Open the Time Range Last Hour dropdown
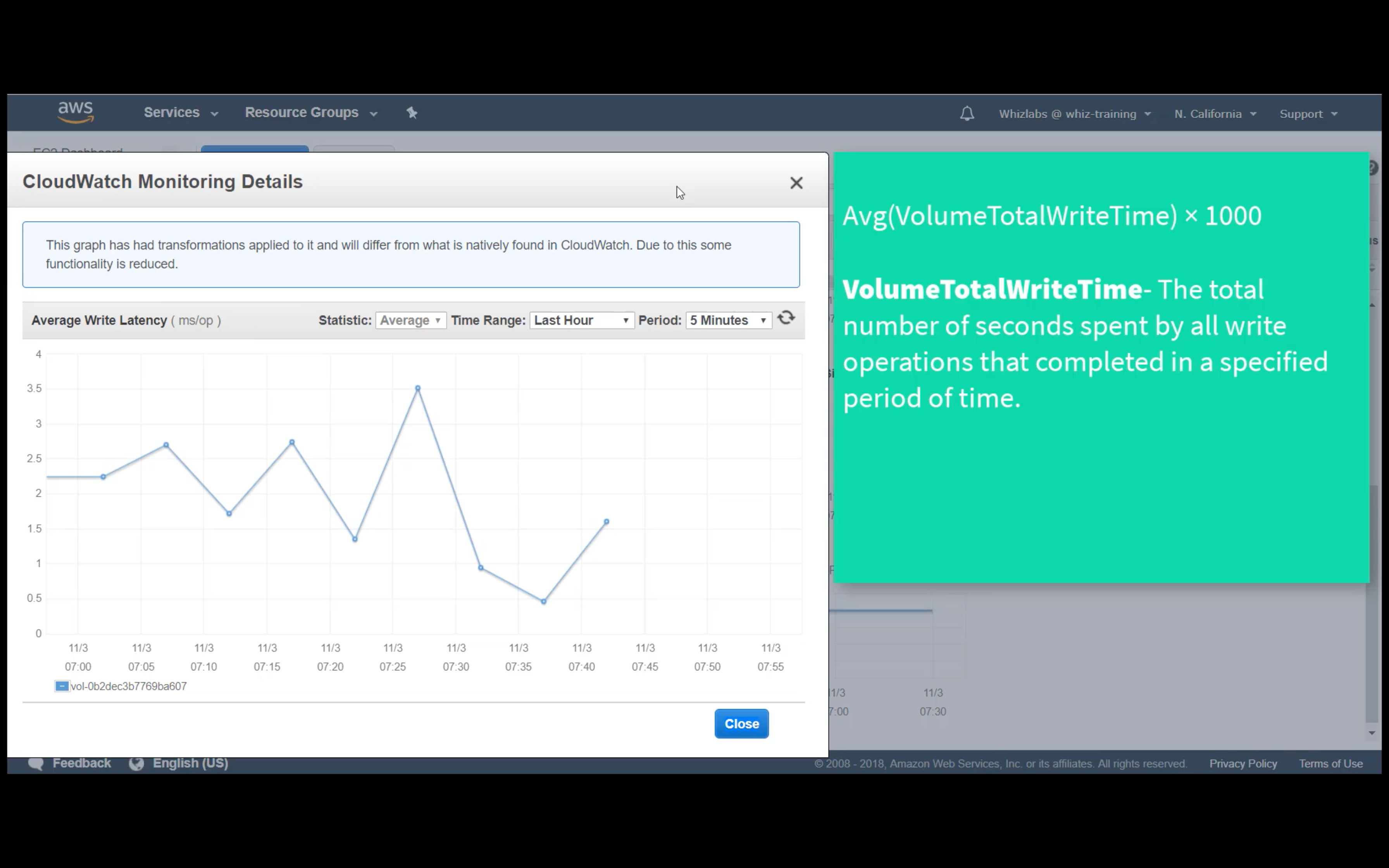Viewport: 1389px width, 868px height. (581, 320)
